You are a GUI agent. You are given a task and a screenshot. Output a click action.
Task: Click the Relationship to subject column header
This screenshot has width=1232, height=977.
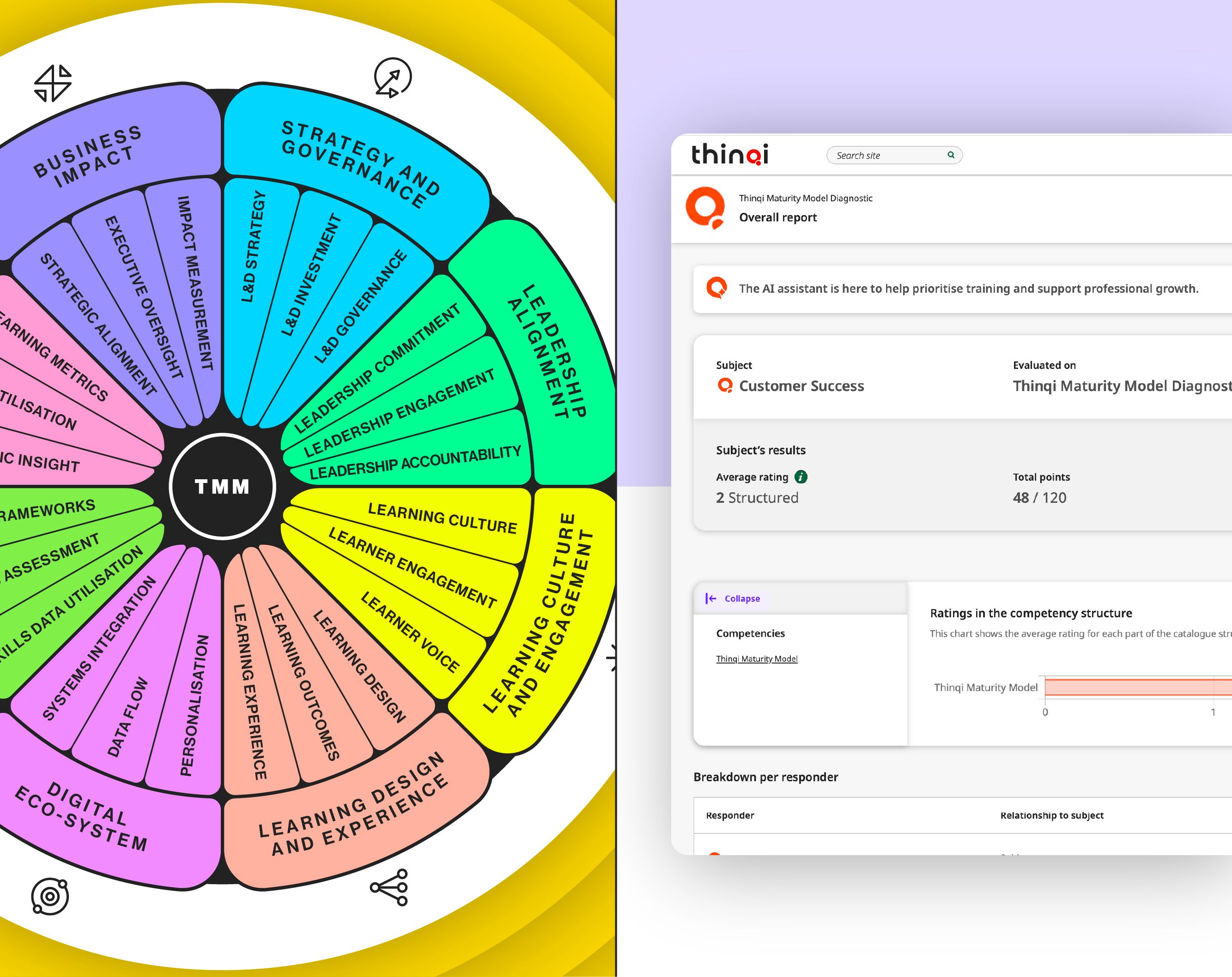[x=1051, y=815]
